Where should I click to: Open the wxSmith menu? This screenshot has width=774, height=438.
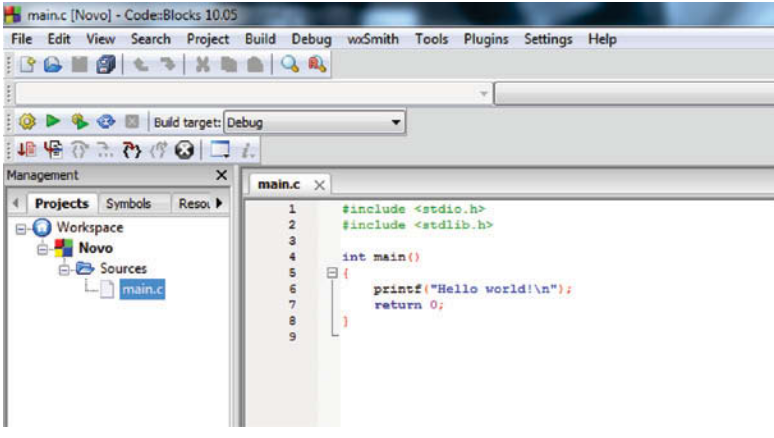373,39
